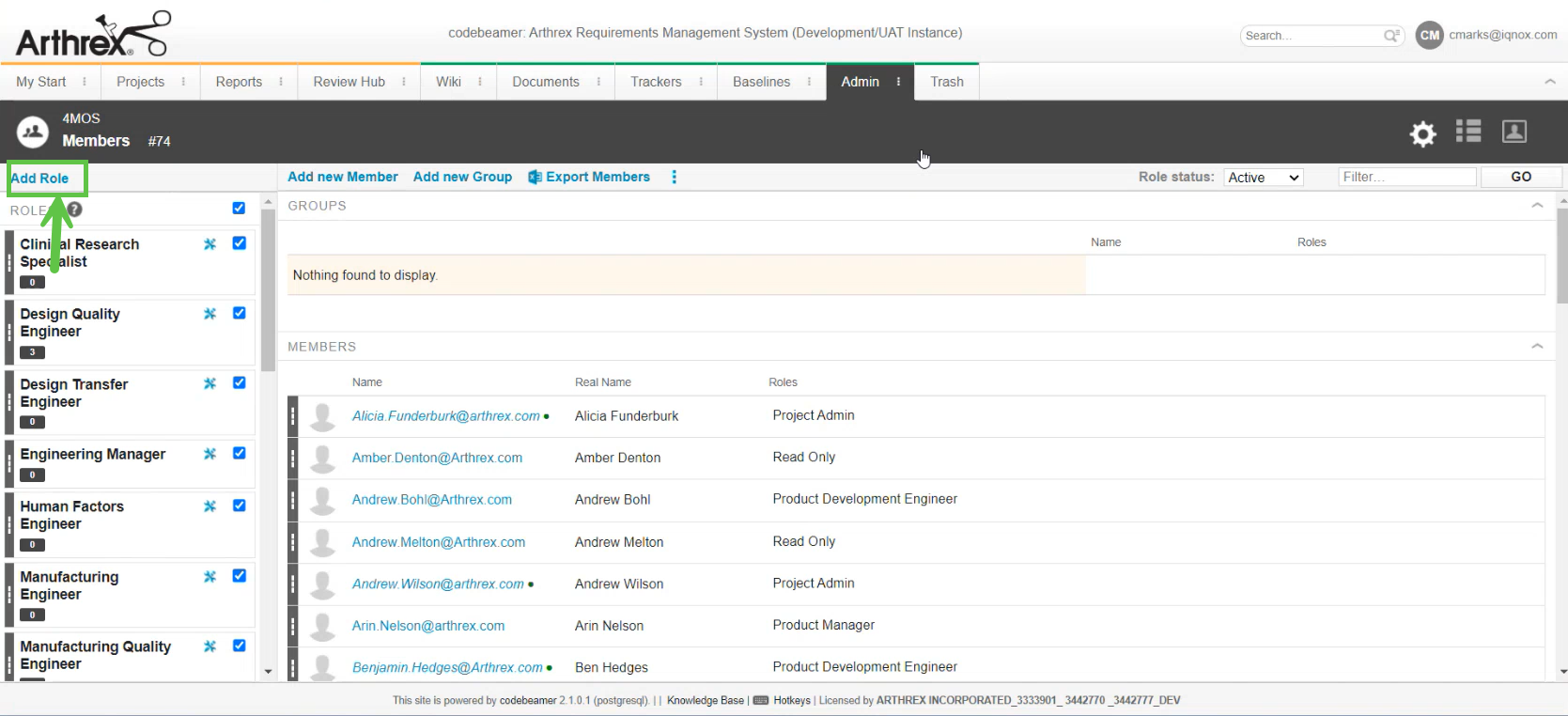The width and height of the screenshot is (1568, 716).
Task: Toggle the select-all Roles checkbox
Action: (239, 209)
